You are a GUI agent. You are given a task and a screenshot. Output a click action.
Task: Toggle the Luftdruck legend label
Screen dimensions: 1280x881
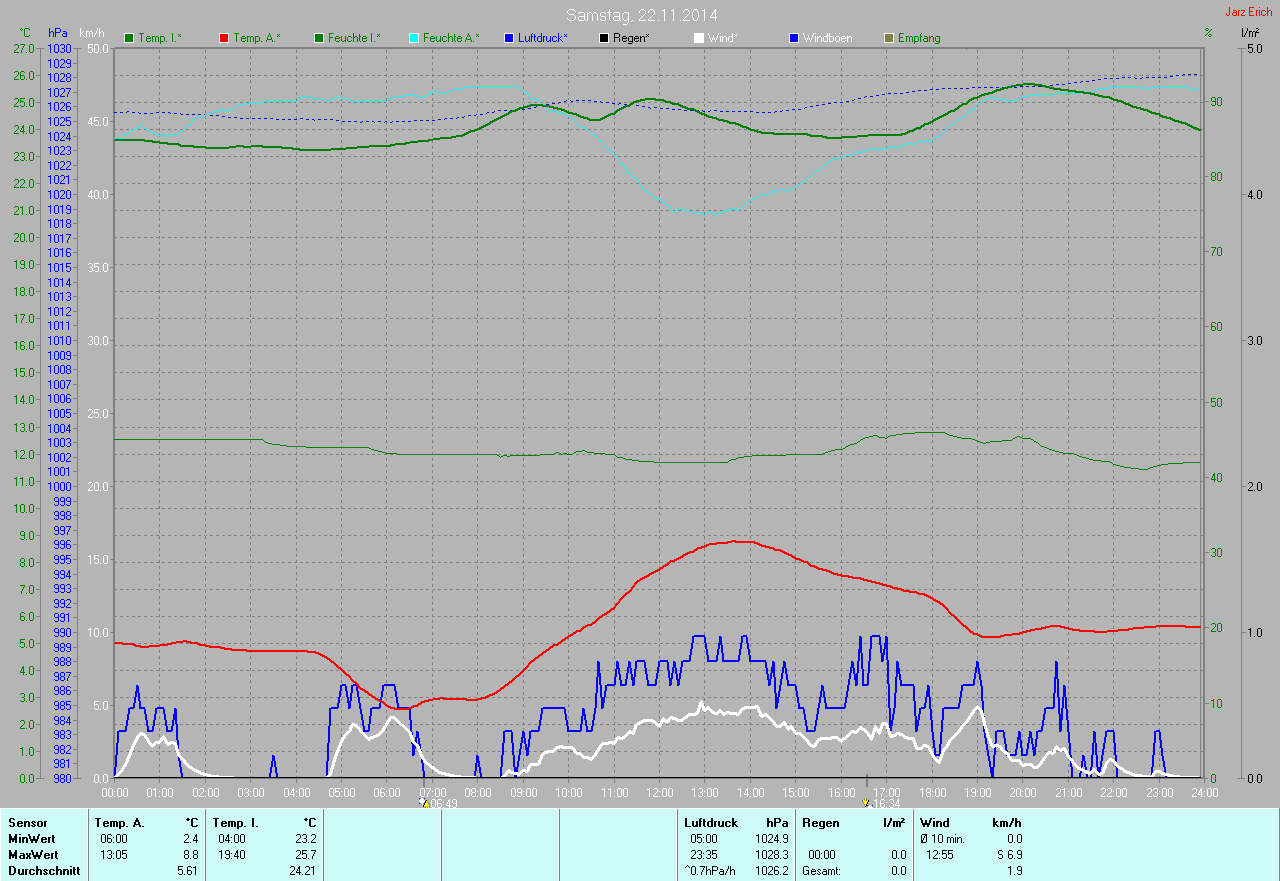click(x=543, y=38)
